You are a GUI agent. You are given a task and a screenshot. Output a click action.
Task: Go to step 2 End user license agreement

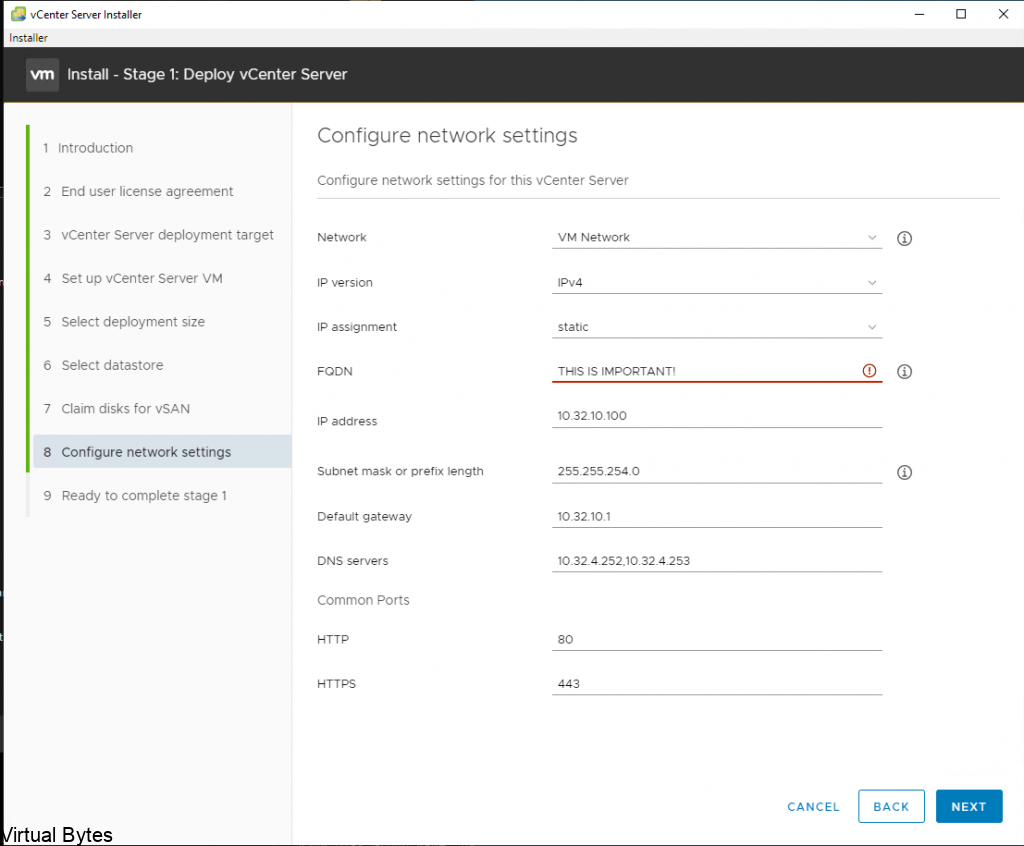(138, 191)
